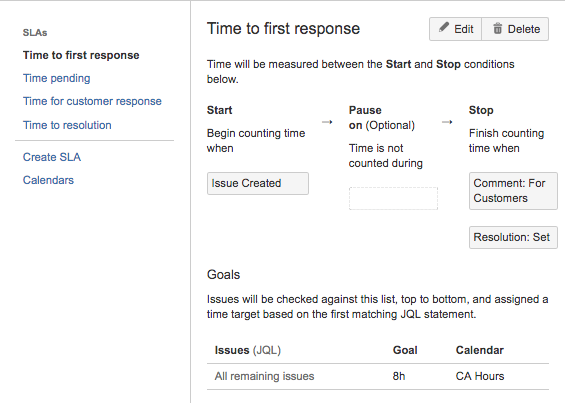The image size is (565, 403).
Task: Click the Time to first response heading
Action: (283, 28)
